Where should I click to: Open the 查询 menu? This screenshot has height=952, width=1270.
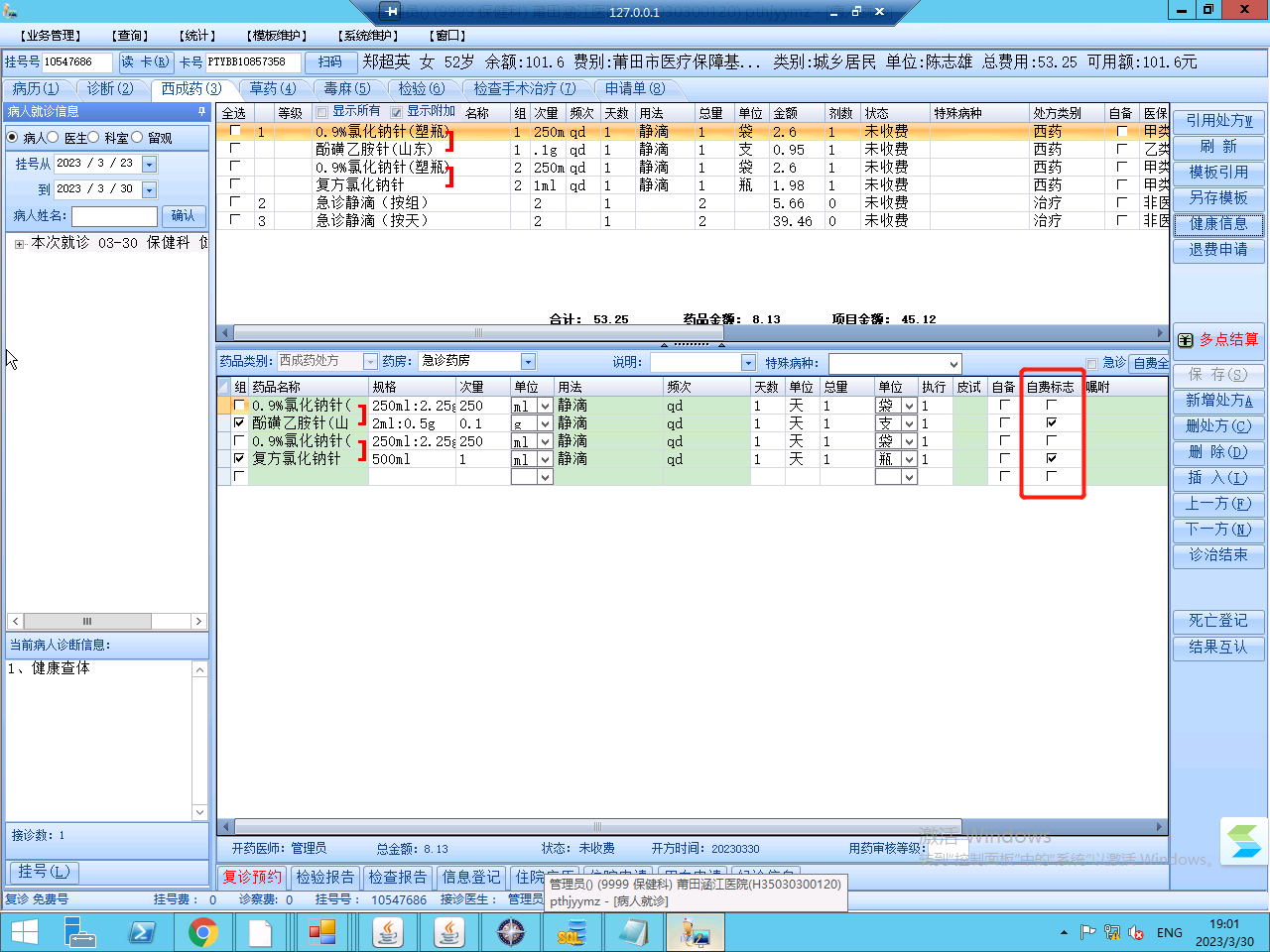129,36
